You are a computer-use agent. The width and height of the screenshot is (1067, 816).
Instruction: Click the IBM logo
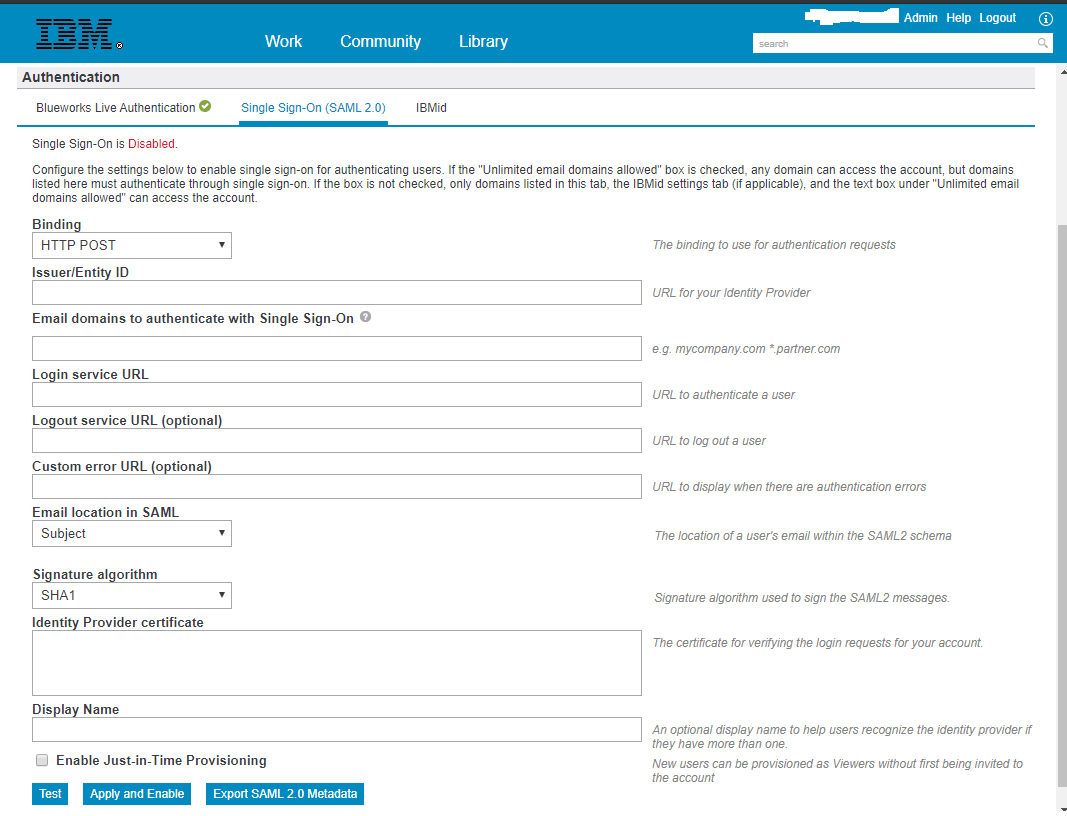pos(79,34)
